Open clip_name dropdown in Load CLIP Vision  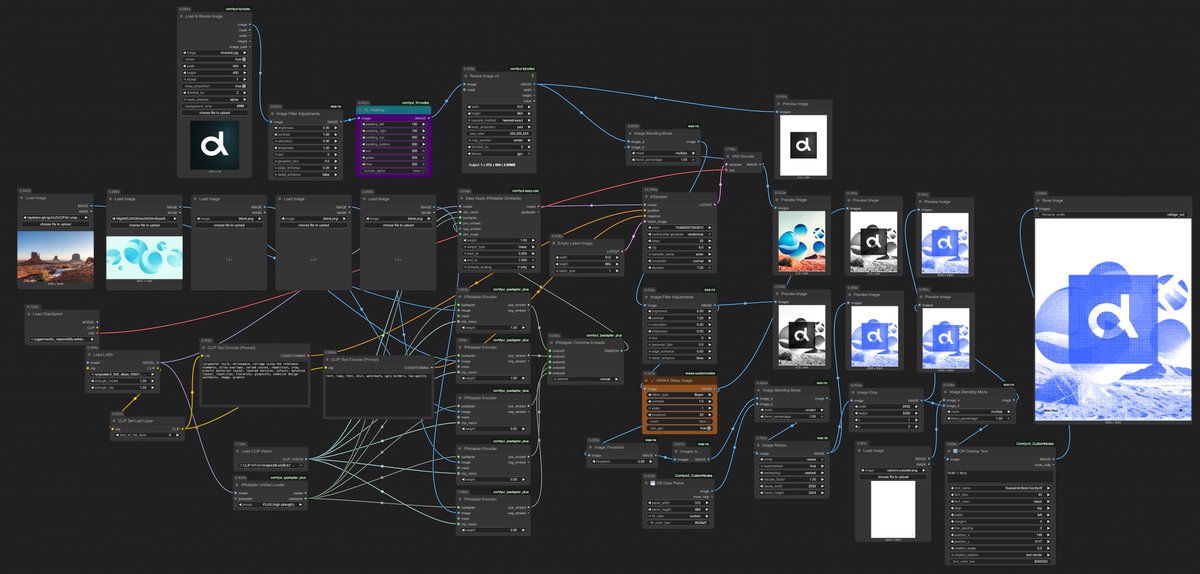(x=272, y=465)
